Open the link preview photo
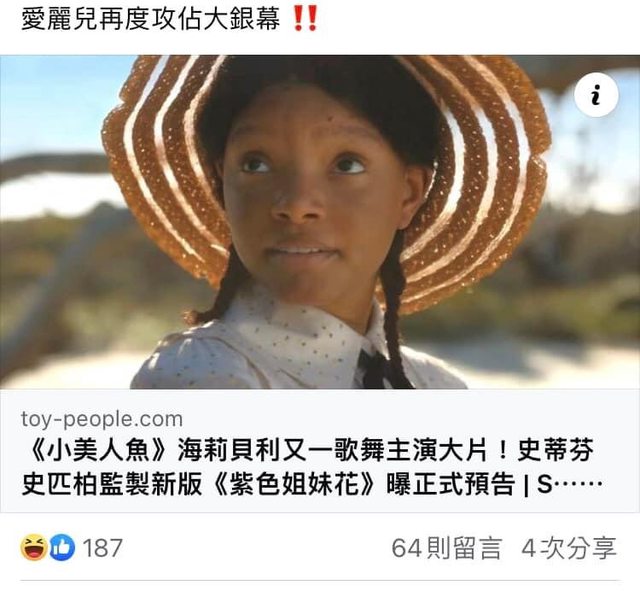Viewport: 640px width, 591px height. tap(320, 222)
